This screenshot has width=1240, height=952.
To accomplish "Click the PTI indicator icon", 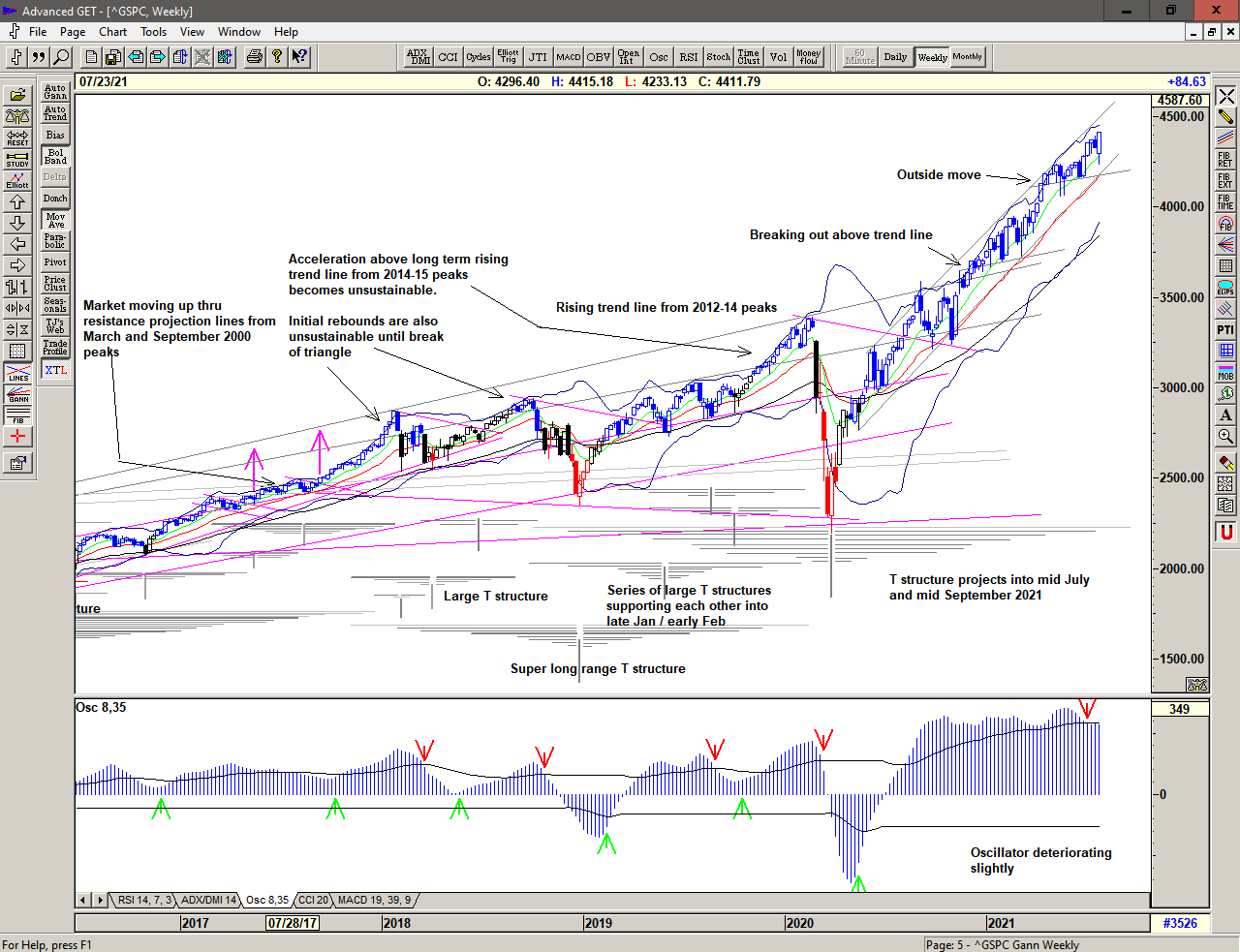I will 1225,330.
